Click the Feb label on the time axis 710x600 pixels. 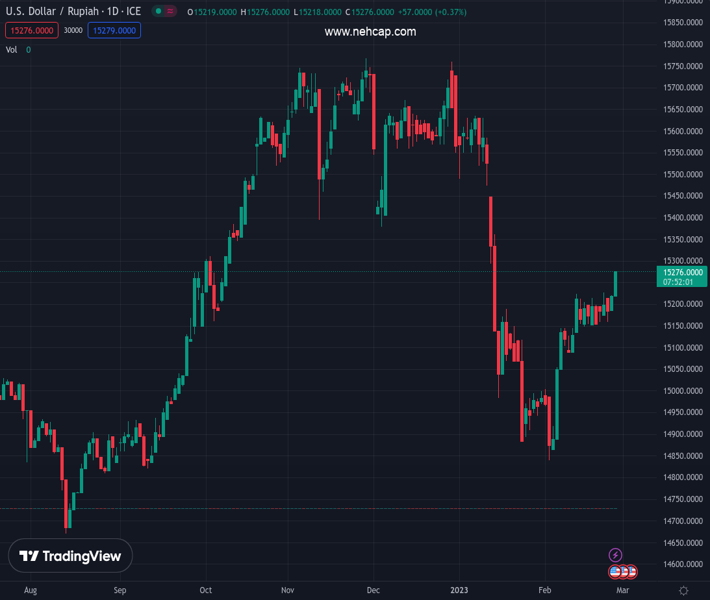coord(545,591)
